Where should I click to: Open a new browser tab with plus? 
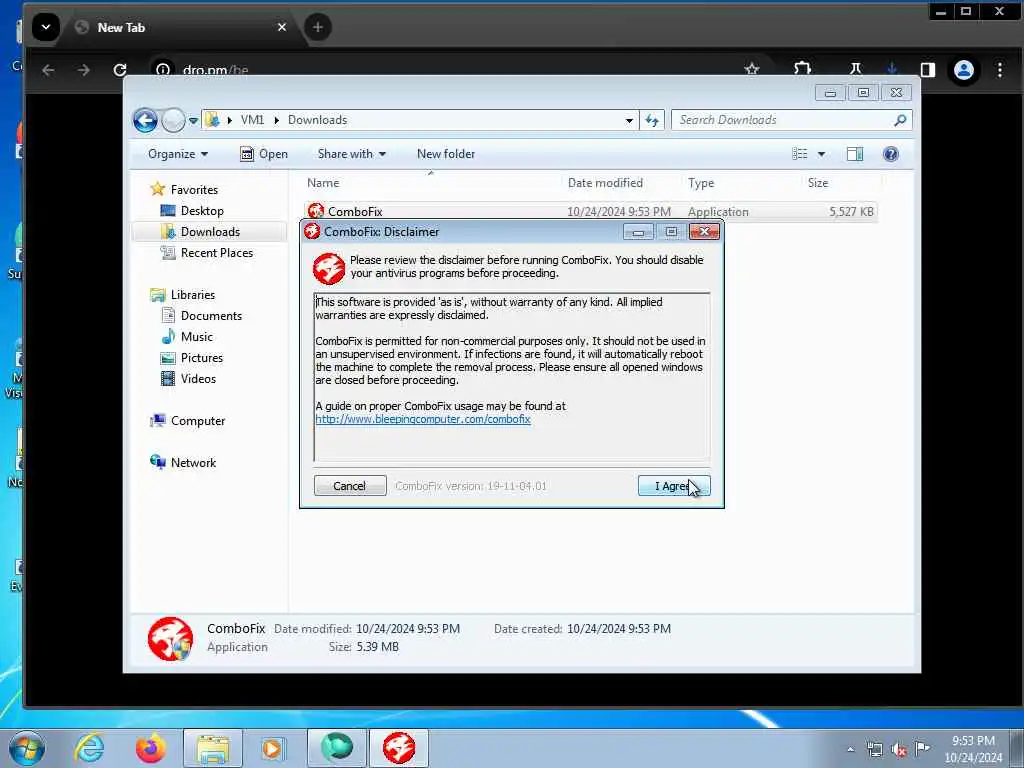(318, 27)
